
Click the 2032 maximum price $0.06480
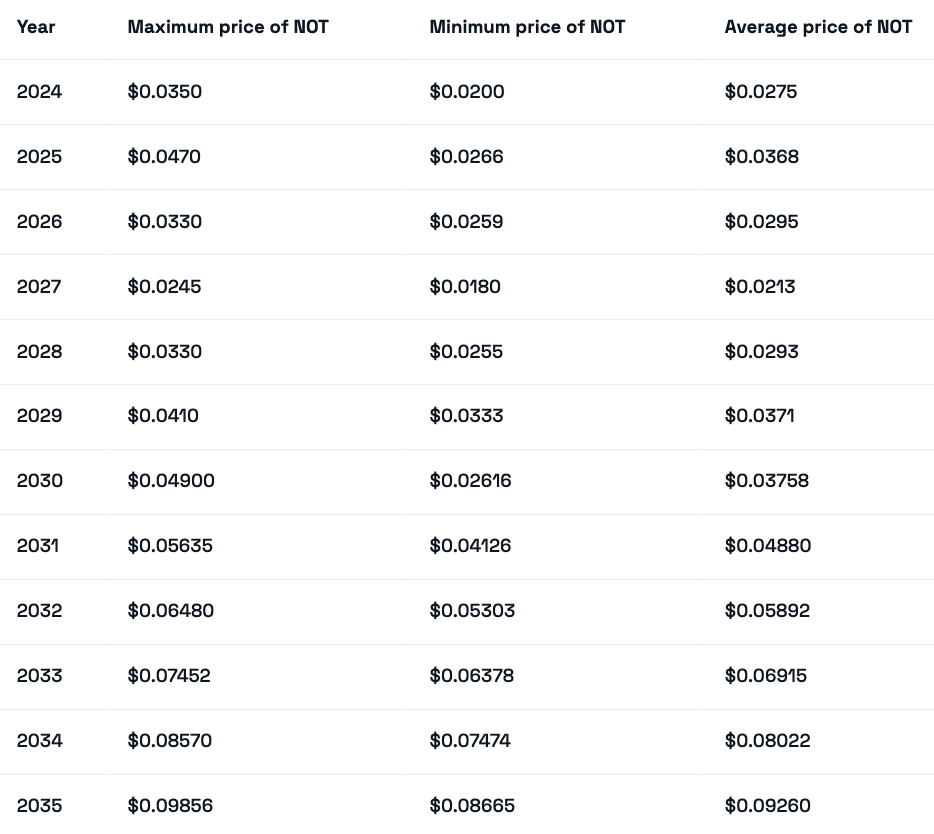tap(170, 611)
